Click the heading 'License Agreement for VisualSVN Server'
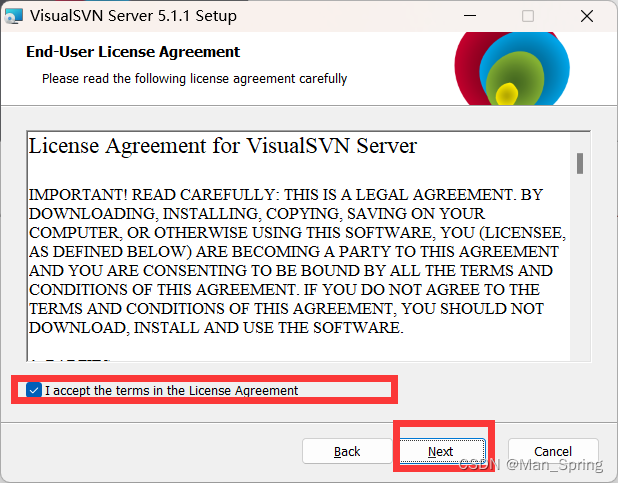The image size is (618, 483). [x=223, y=146]
